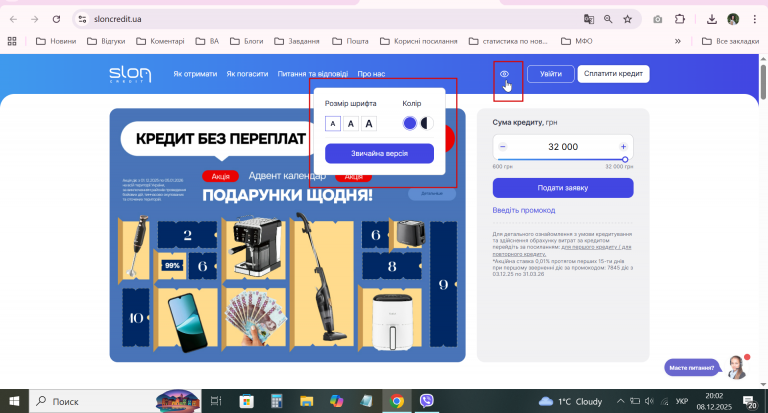Open the Введіть промокод link
This screenshot has width=768, height=413.
(524, 210)
